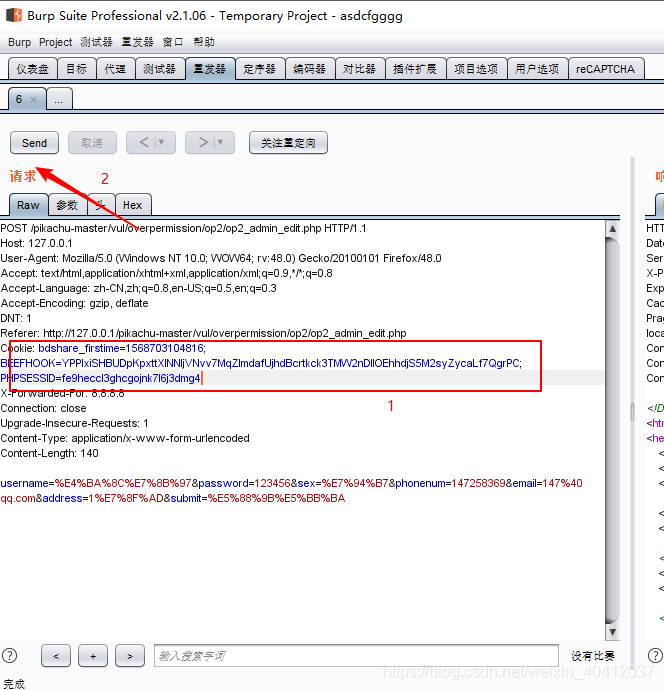The height and width of the screenshot is (690, 664).
Task: Click the Burp Suite logo icon
Action: pyautogui.click(x=14, y=15)
